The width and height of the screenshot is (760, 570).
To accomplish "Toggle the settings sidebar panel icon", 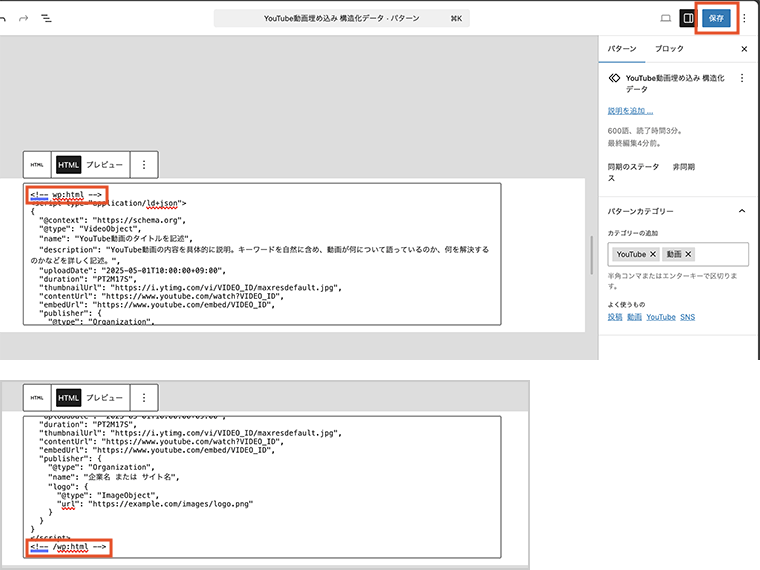I will (688, 18).
